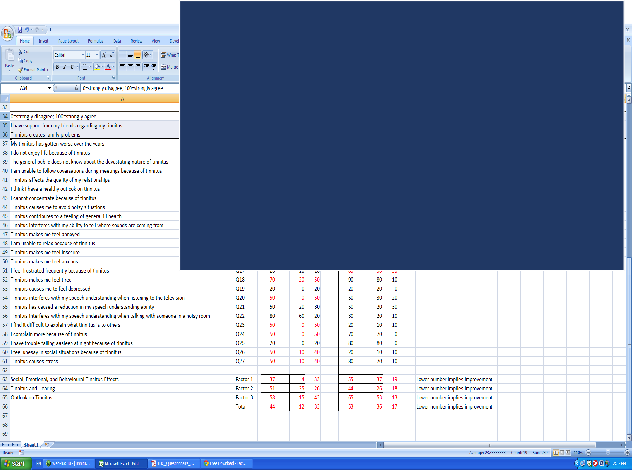Open the round Office button menu
This screenshot has height=470, width=632.
pos(7,33)
